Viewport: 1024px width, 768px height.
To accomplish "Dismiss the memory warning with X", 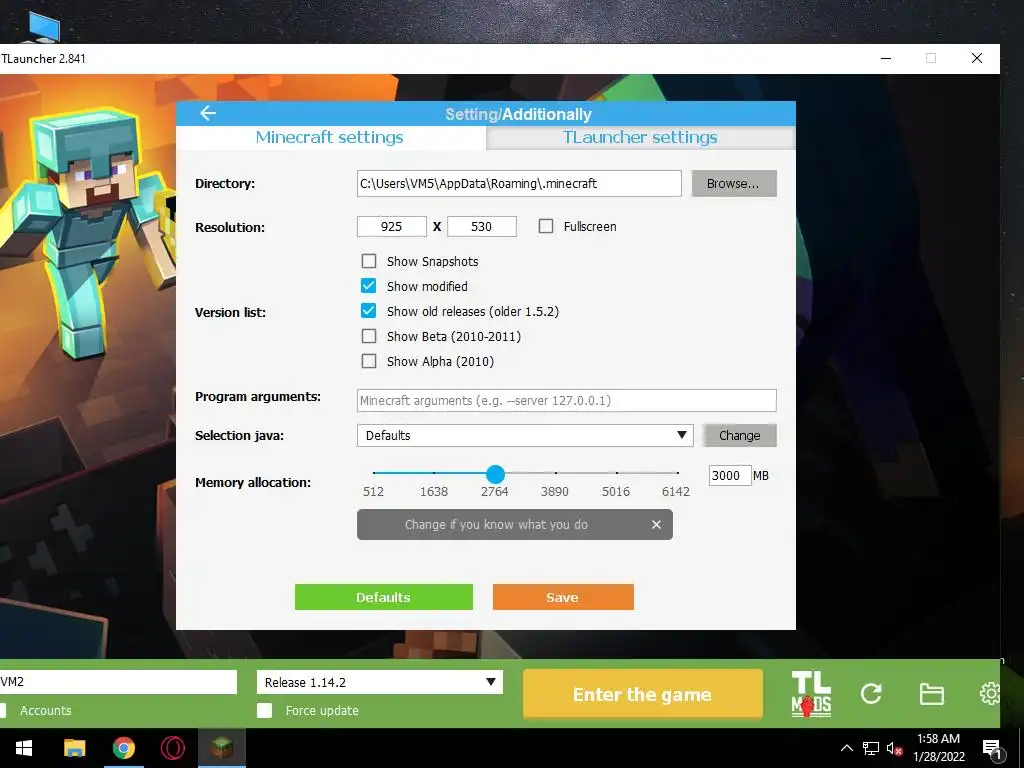I will 656,524.
